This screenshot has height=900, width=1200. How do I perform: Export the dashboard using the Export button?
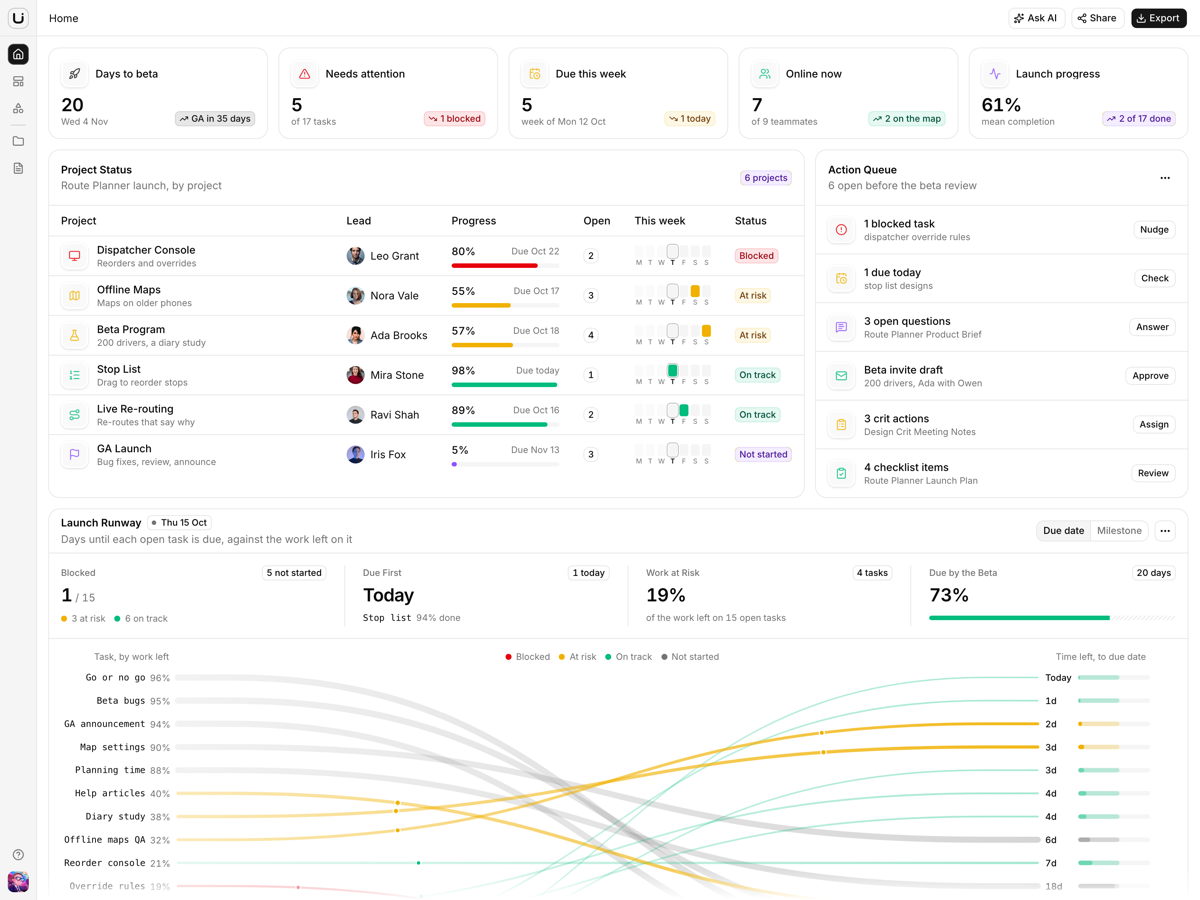click(x=1159, y=18)
